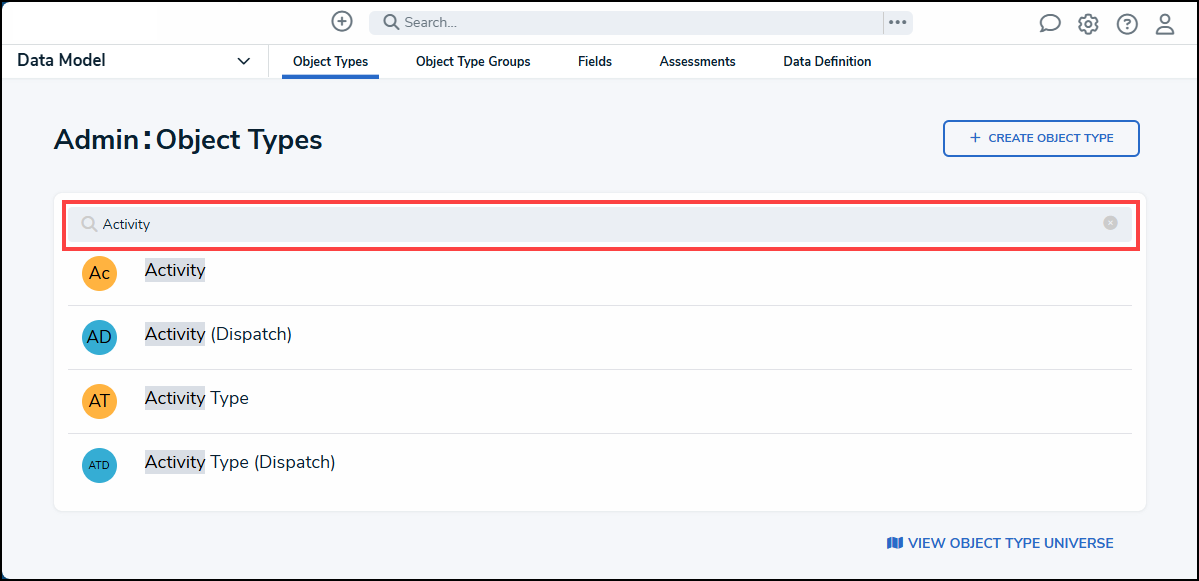Screen dimensions: 1199x581
Task: Click the Activity filter input field
Action: point(600,224)
